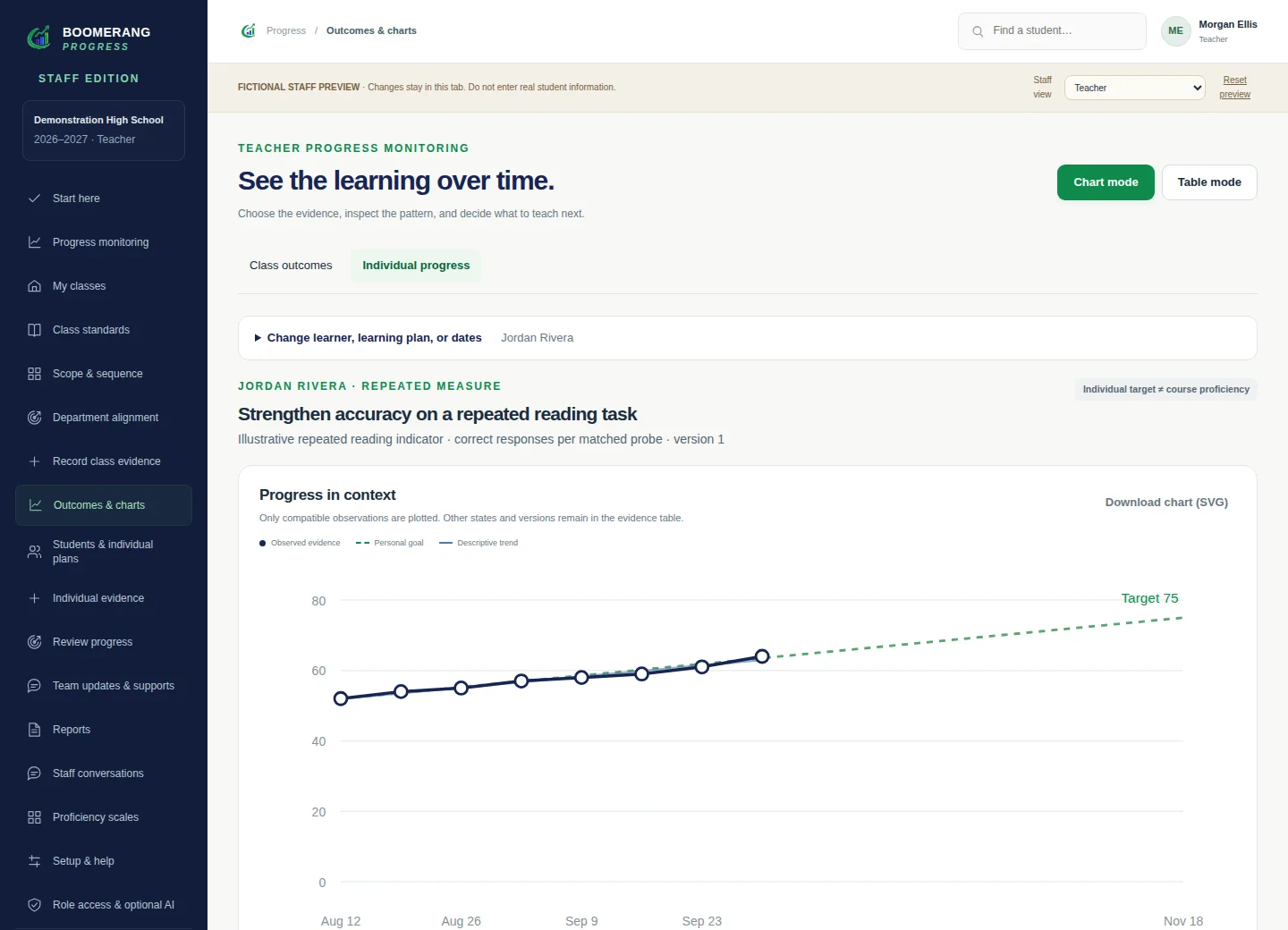1288x930 pixels.
Task: Click the Department alignment target icon
Action: pyautogui.click(x=34, y=418)
